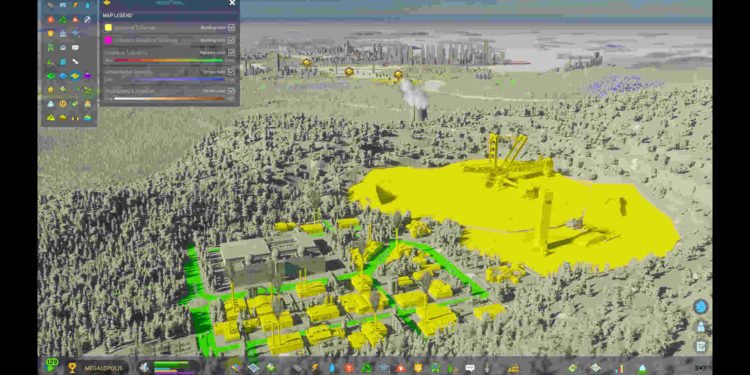Open the Water & Sewage menu in toolbar
The height and width of the screenshot is (375, 750).
click(331, 367)
